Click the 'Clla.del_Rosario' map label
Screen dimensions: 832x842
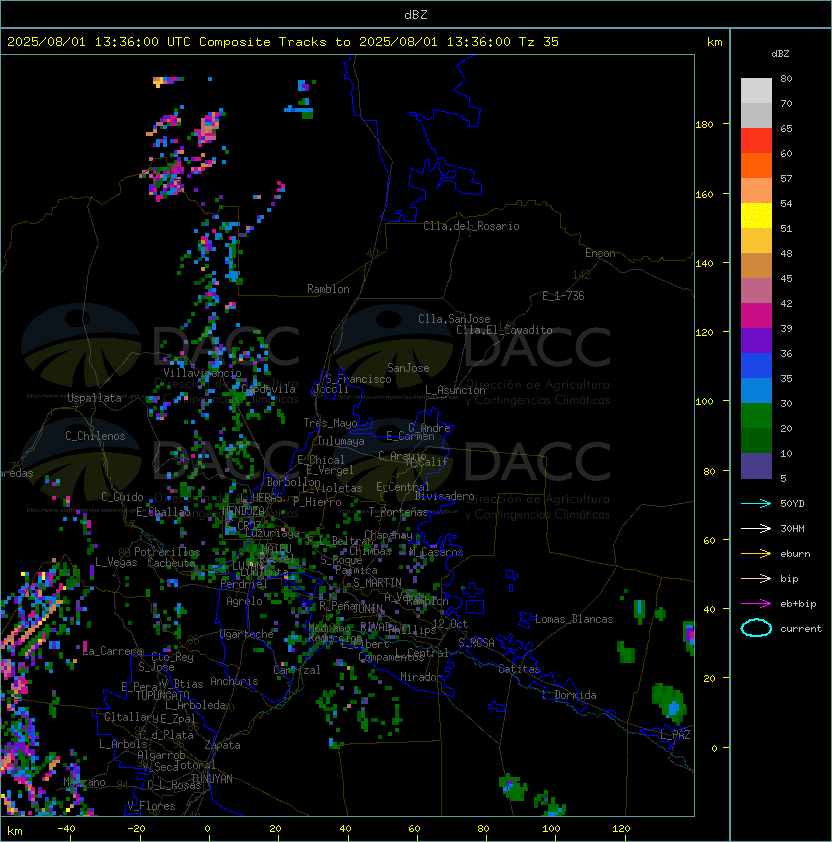tap(471, 226)
